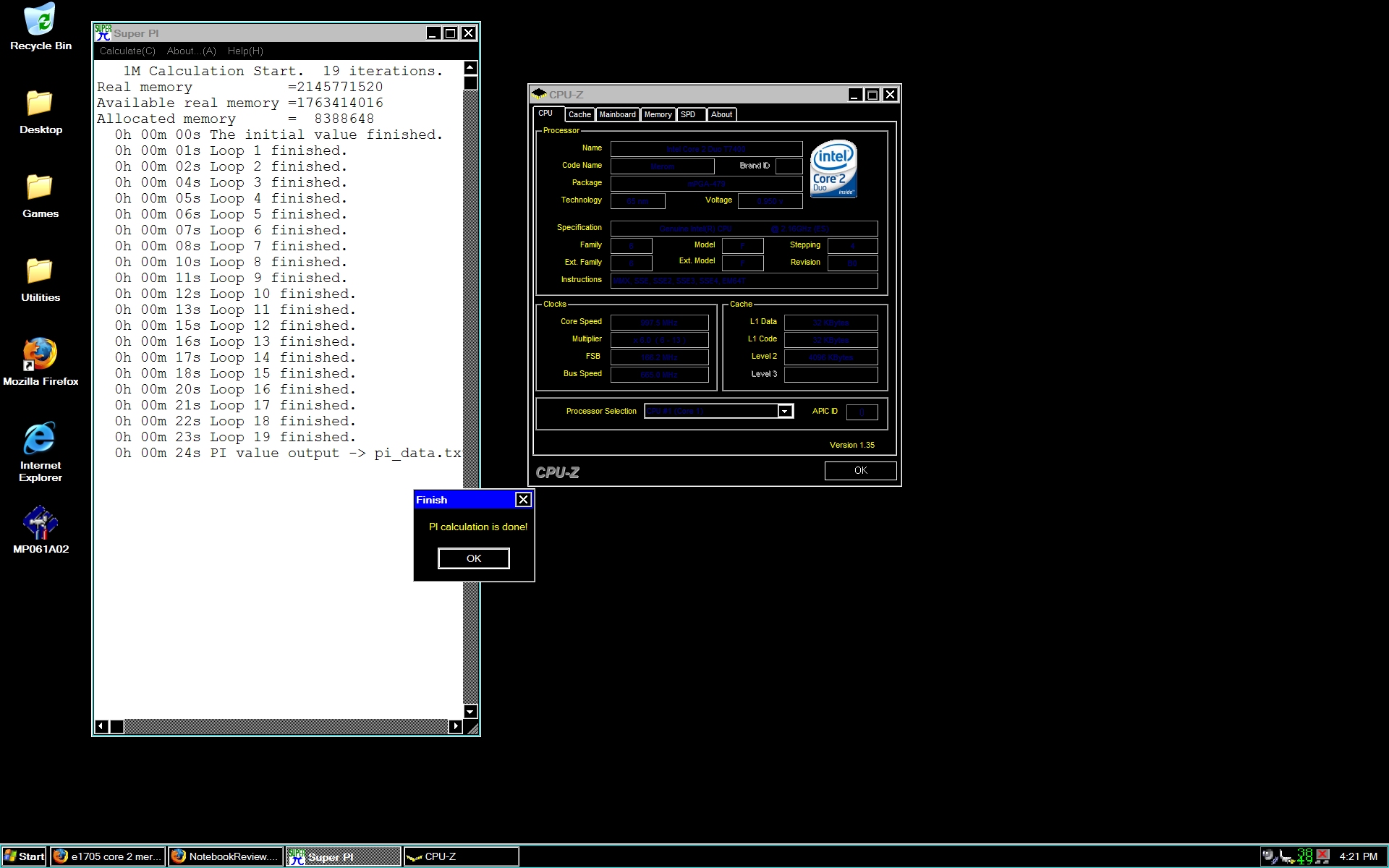Click the red X tray icon
Viewport: 1389px width, 868px height.
1323,856
